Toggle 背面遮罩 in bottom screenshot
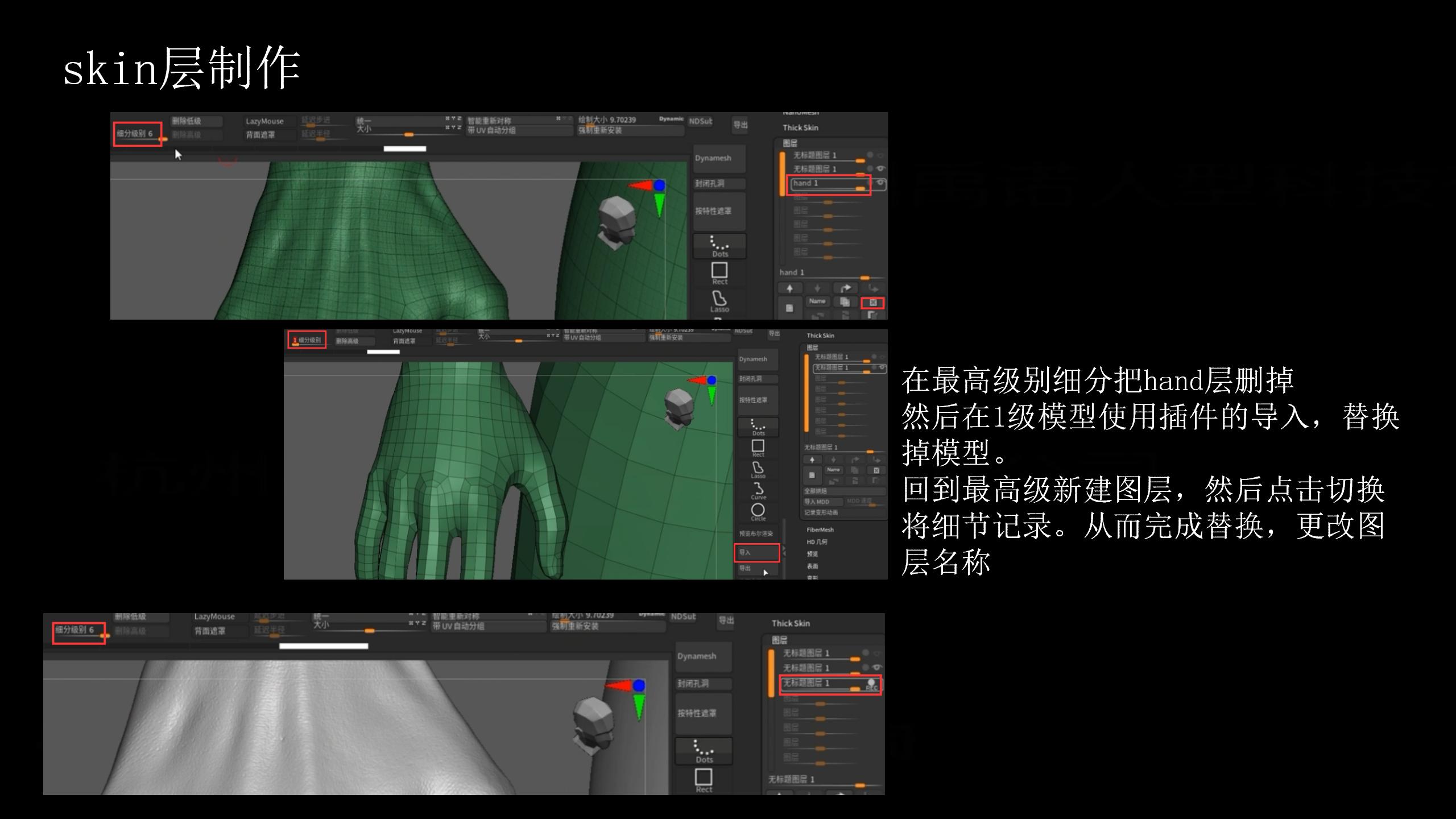 click(220, 631)
